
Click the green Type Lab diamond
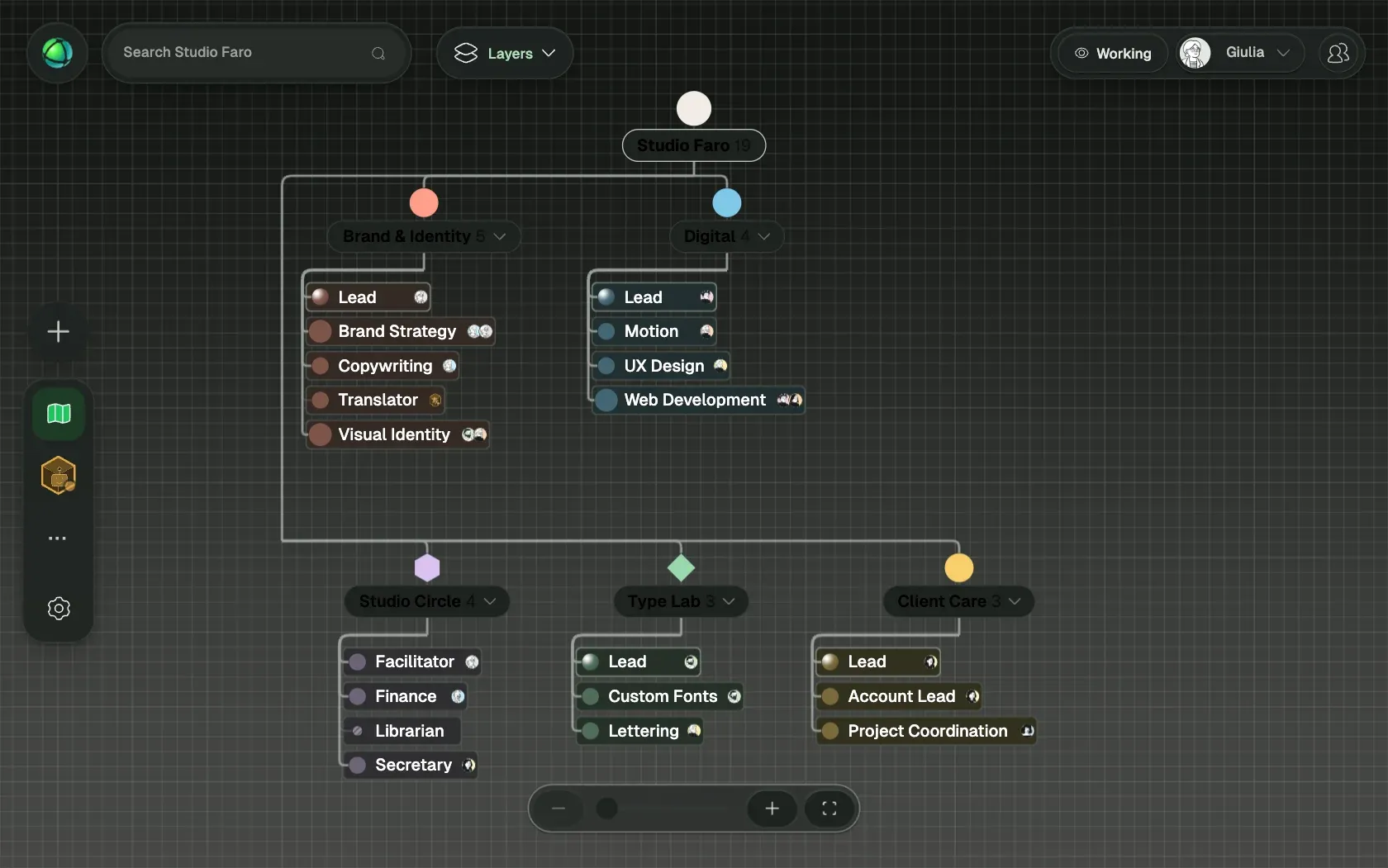(681, 568)
